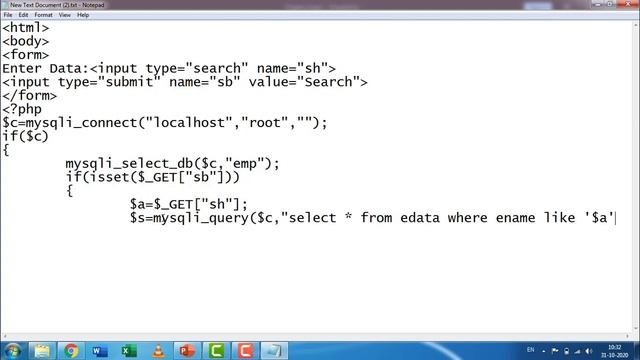
Task: Click the 'if($c)' line
Action: pyautogui.click(x=25, y=136)
